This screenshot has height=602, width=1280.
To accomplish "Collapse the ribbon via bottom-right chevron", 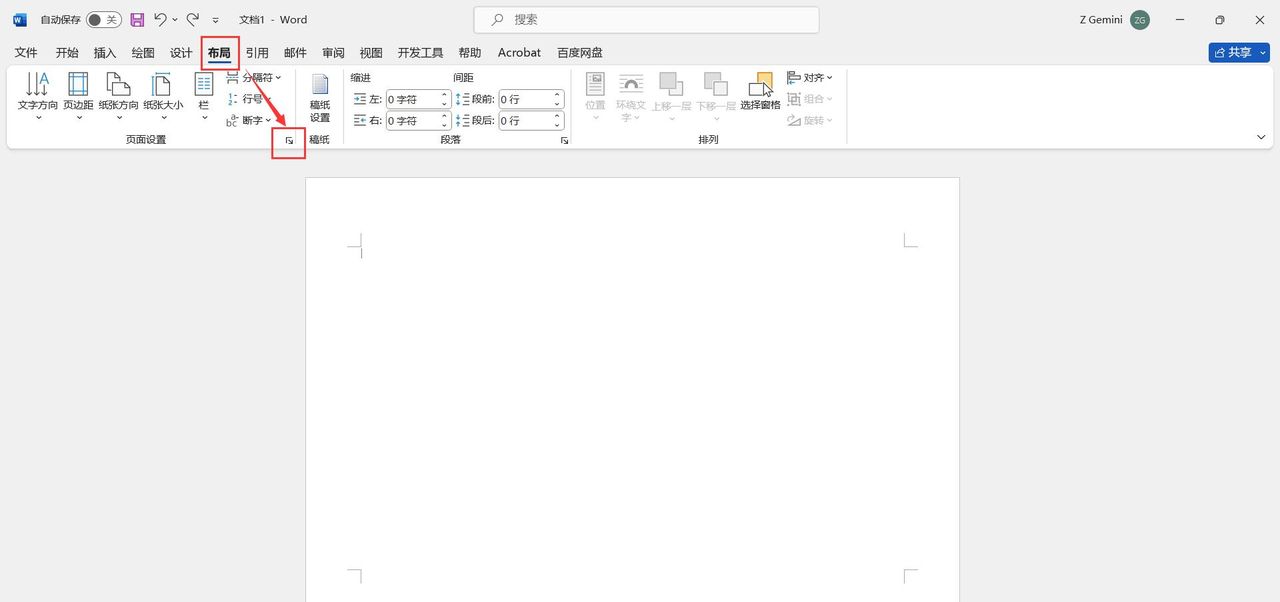I will pos(1261,137).
